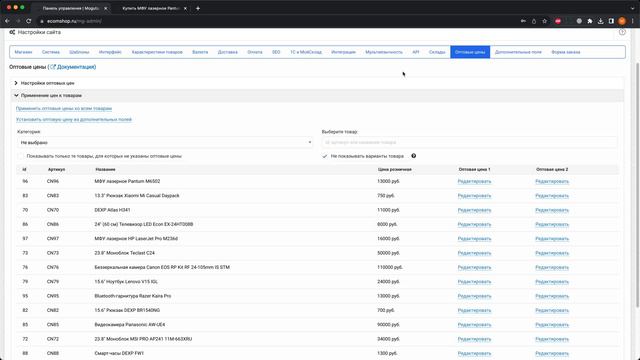Select the product name 'Рюкзак Xiaomi Mi Casual Daypack'
This screenshot has height=360, width=640.
(x=137, y=196)
